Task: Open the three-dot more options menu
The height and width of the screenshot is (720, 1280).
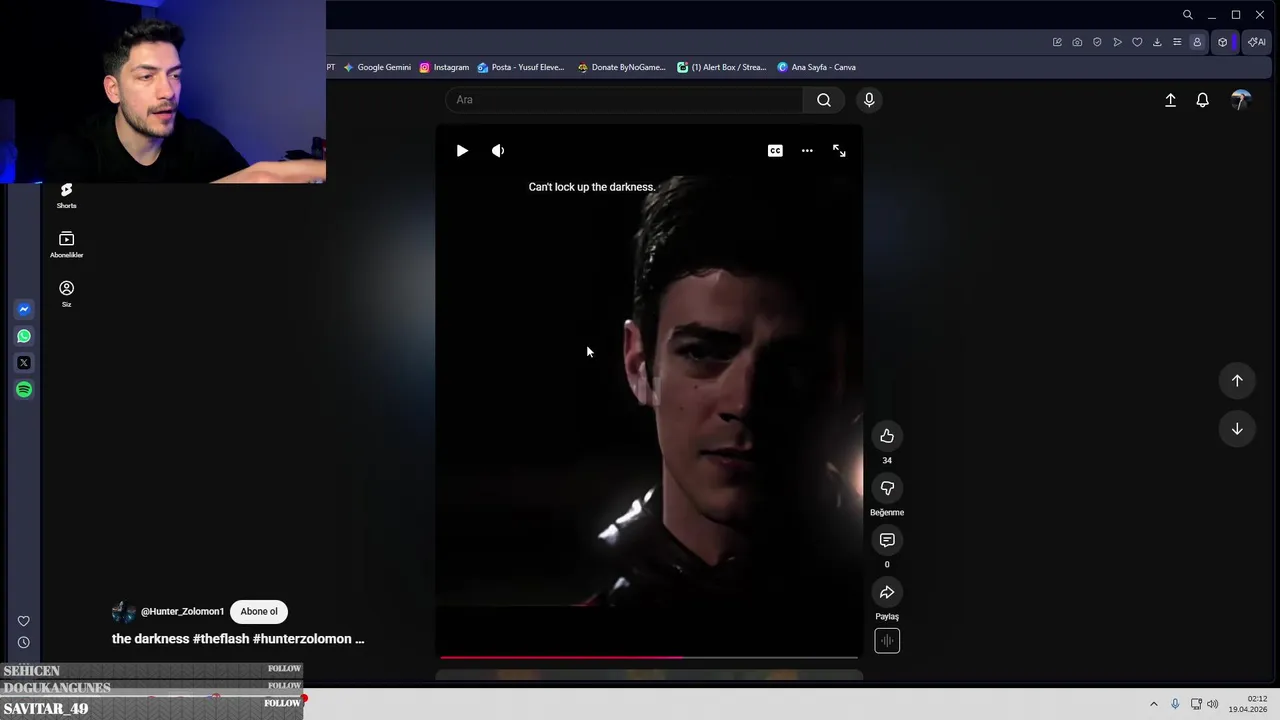Action: (x=807, y=151)
